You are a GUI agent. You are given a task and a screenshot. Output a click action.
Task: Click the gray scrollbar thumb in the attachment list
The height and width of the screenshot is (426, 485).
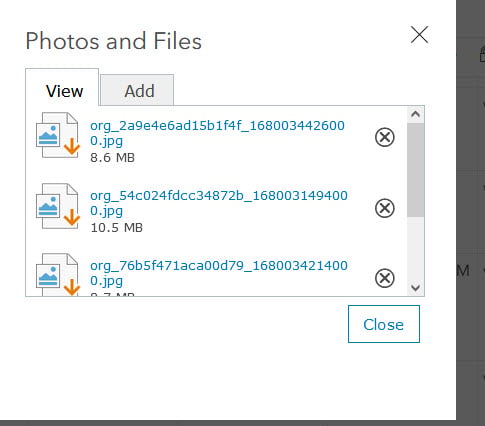pos(415,170)
